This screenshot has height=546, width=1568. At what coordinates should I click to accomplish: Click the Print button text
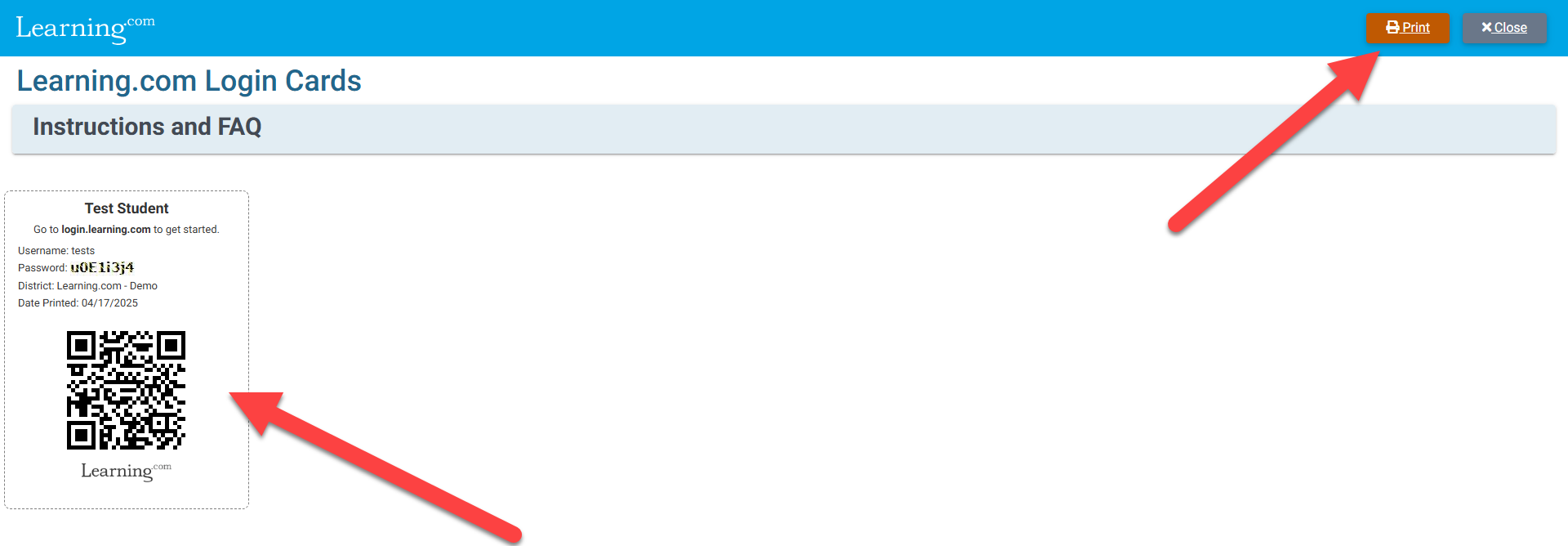1416,28
